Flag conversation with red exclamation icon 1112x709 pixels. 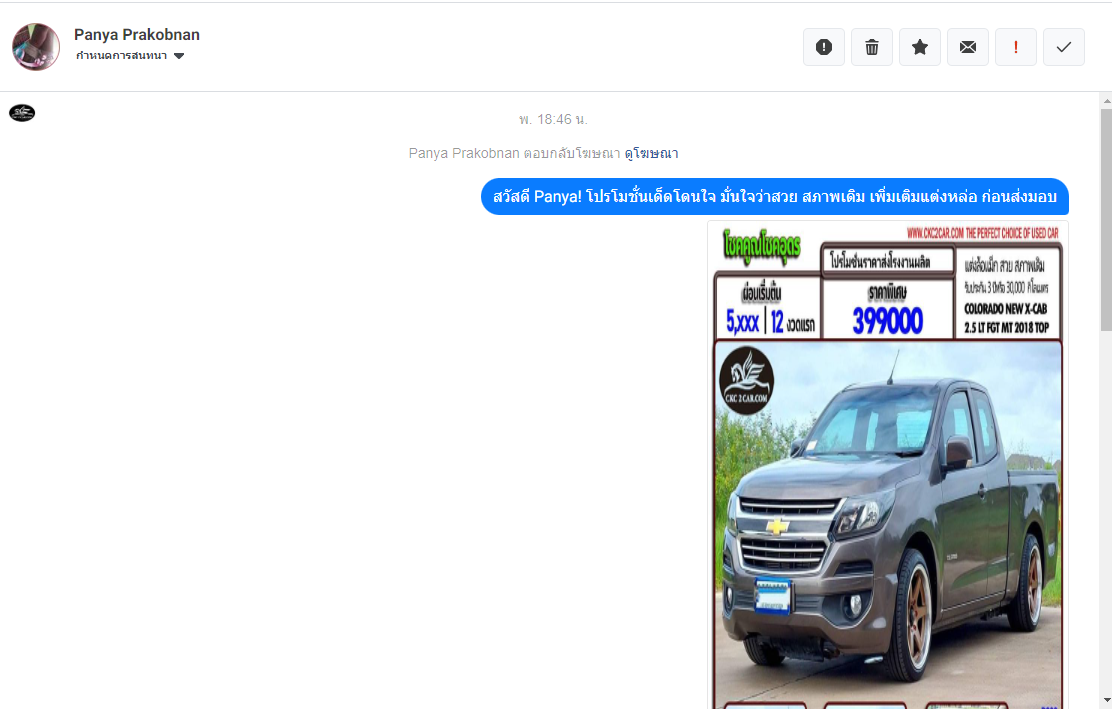tap(1016, 47)
